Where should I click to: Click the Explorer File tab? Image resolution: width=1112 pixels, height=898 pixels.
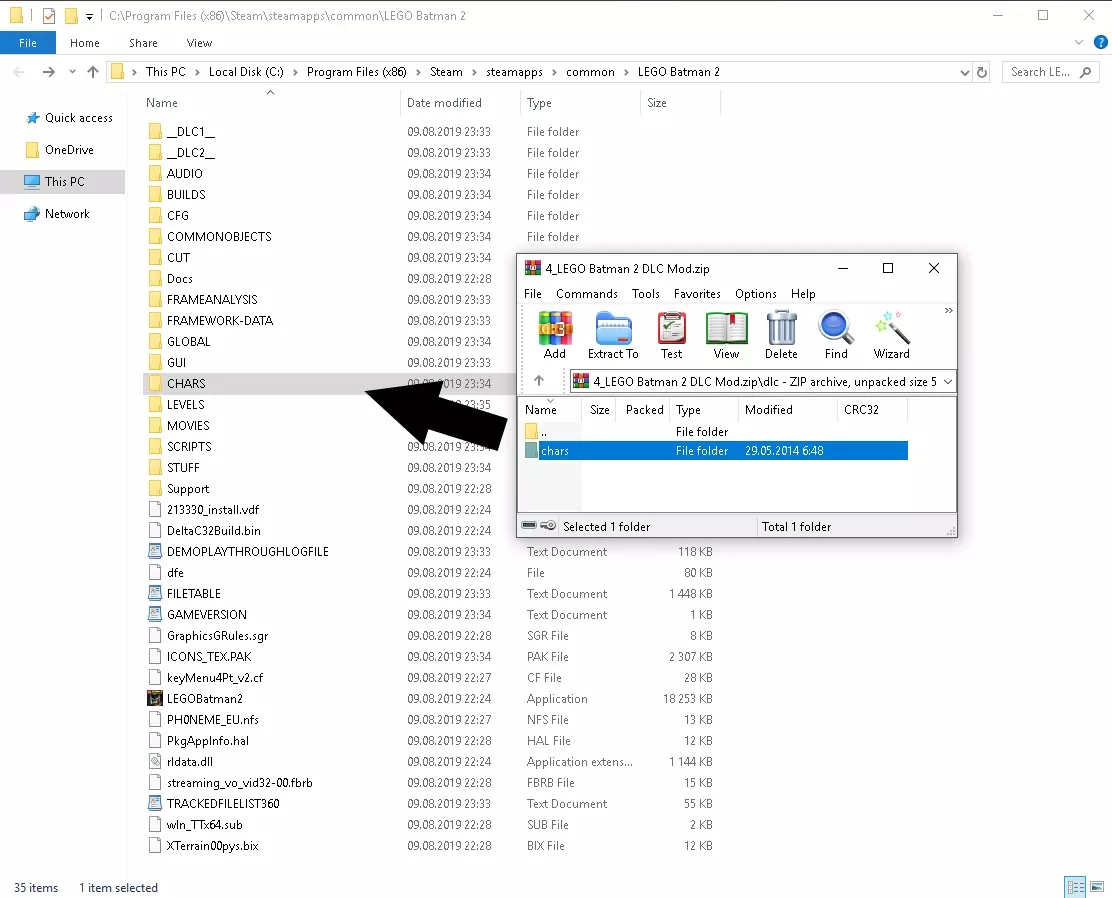click(28, 43)
